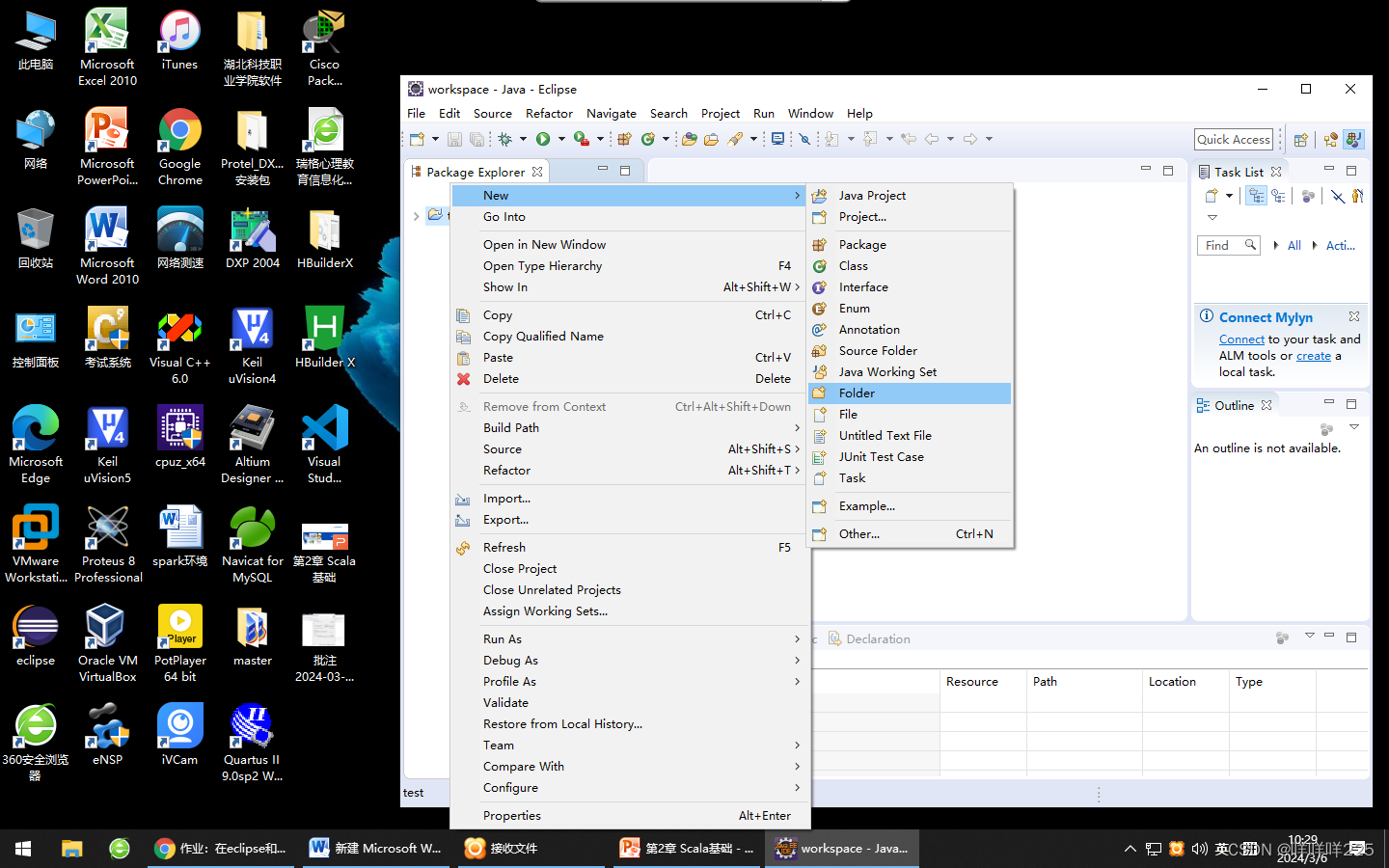Click the Save icon in the toolbar
Viewport: 1389px width, 868px height.
(455, 139)
